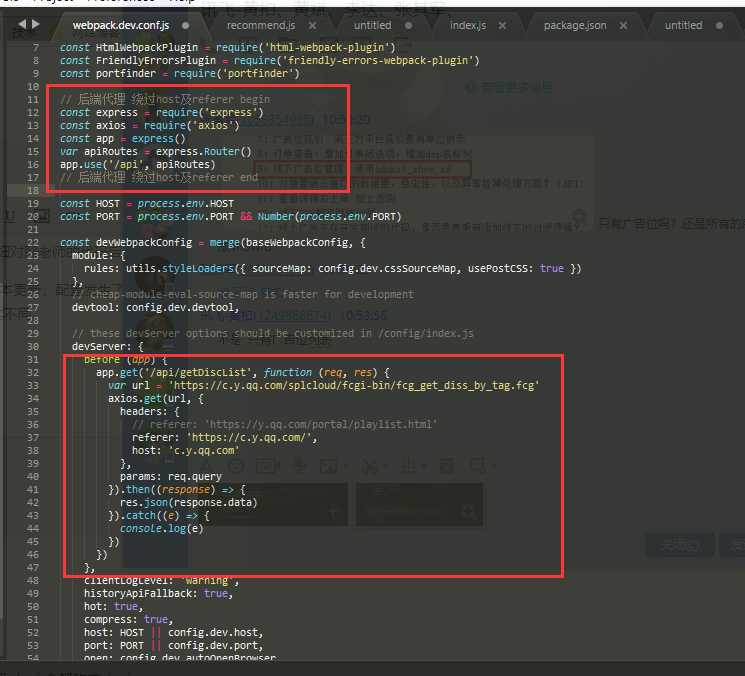The width and height of the screenshot is (745, 676).
Task: Select the untitled tab beside recommend.js
Action: point(372,25)
